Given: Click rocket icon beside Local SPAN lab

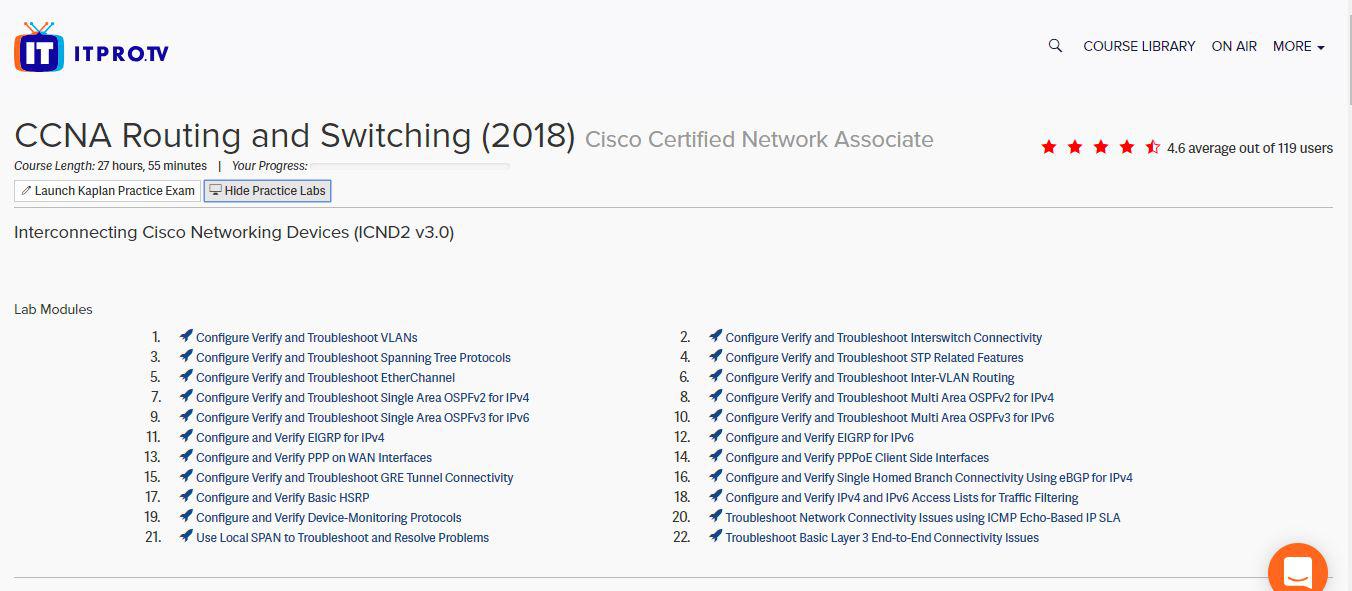Looking at the screenshot, I should (x=186, y=537).
